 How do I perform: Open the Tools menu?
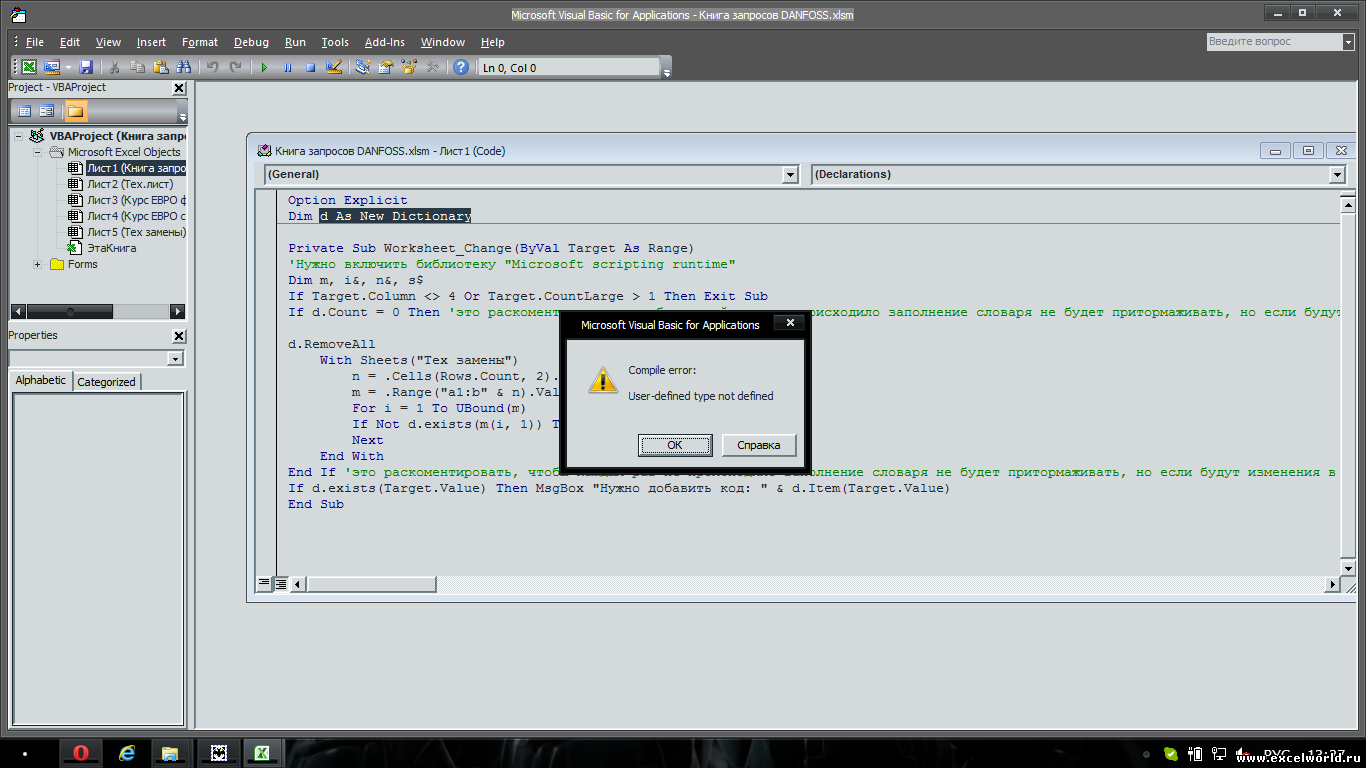[335, 42]
